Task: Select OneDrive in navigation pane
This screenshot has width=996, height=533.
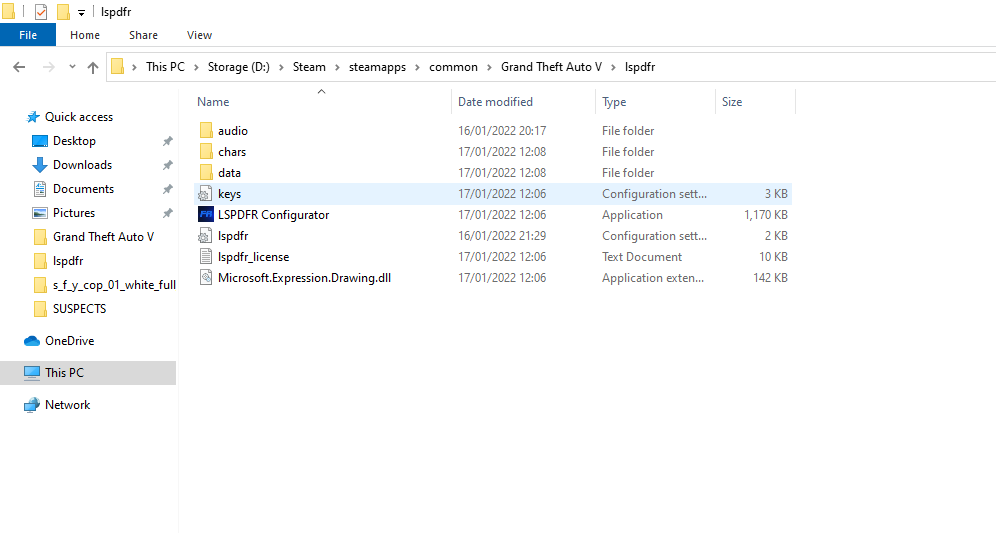Action: (x=69, y=341)
